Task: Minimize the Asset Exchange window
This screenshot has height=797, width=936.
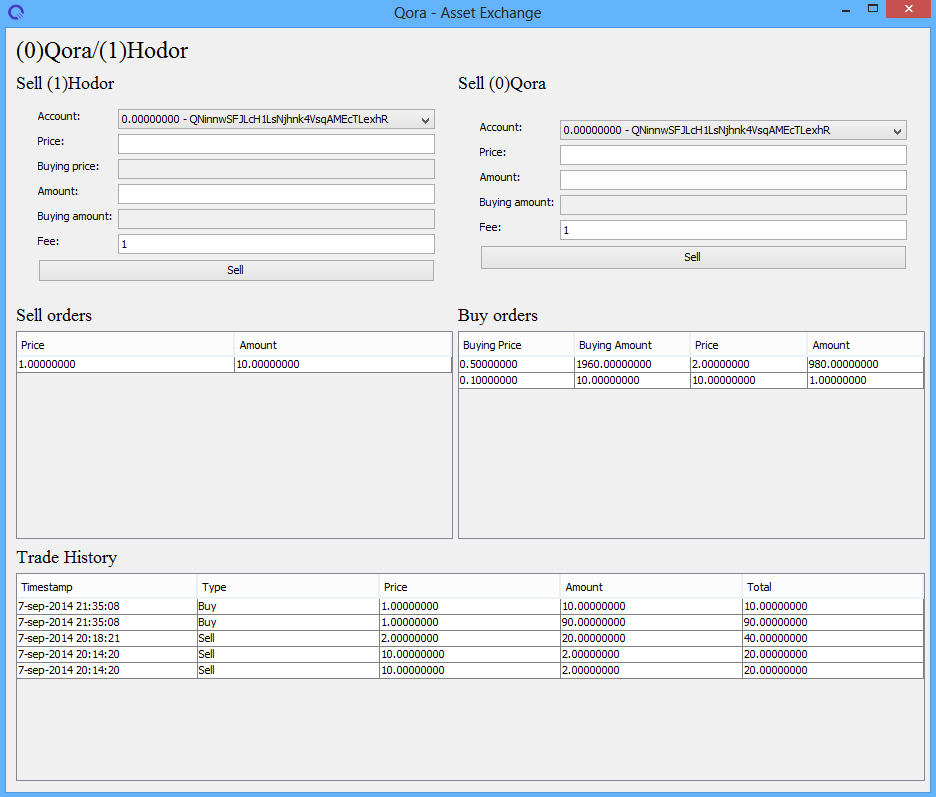Action: point(845,10)
